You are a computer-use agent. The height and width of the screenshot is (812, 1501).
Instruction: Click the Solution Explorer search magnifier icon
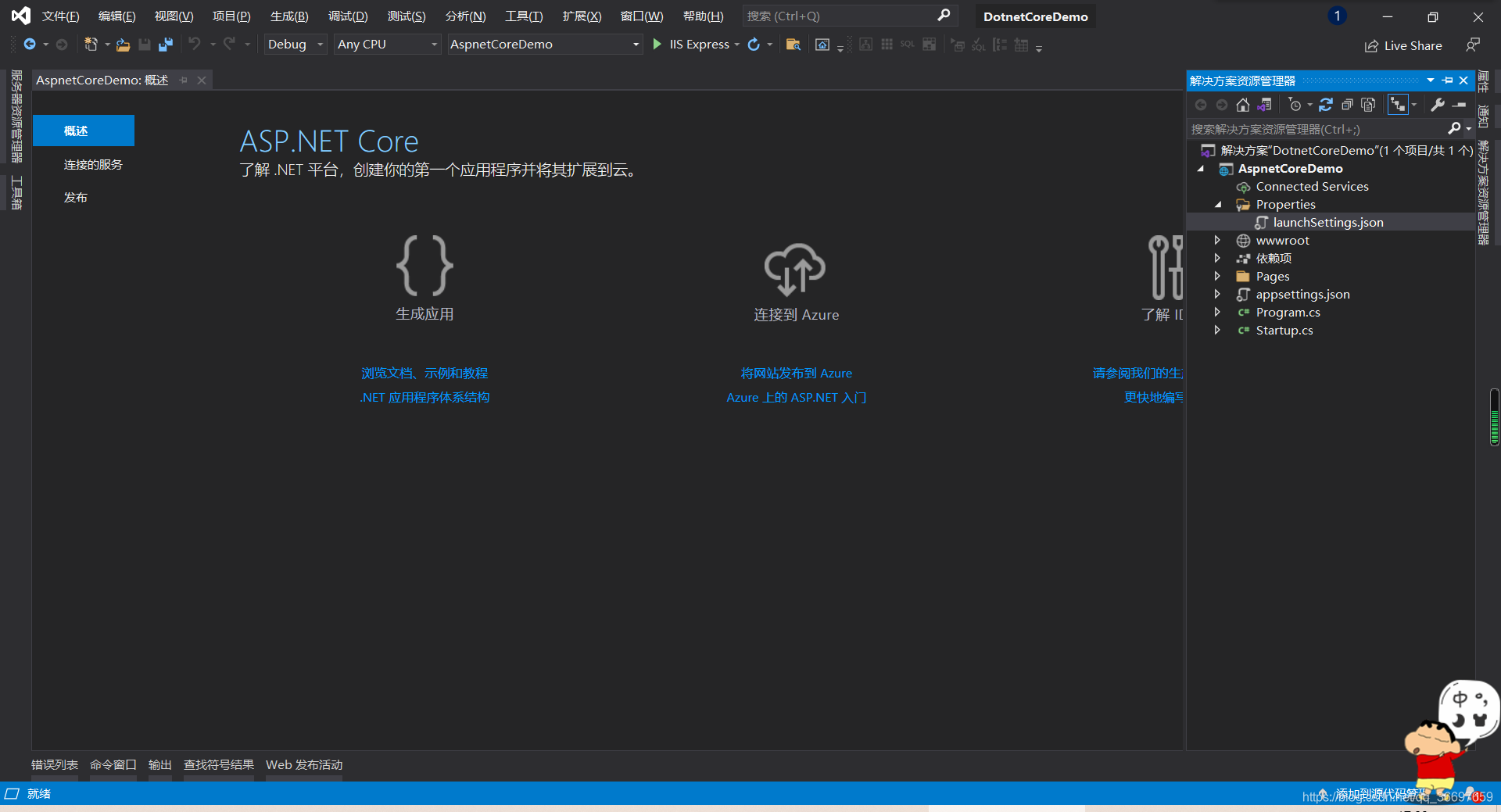click(x=1454, y=128)
